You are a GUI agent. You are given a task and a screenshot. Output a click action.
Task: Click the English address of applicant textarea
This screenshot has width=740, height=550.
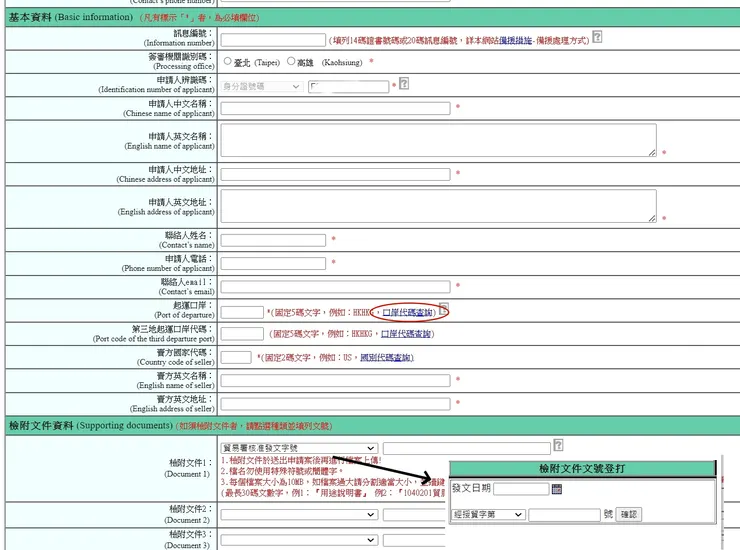[x=438, y=206]
